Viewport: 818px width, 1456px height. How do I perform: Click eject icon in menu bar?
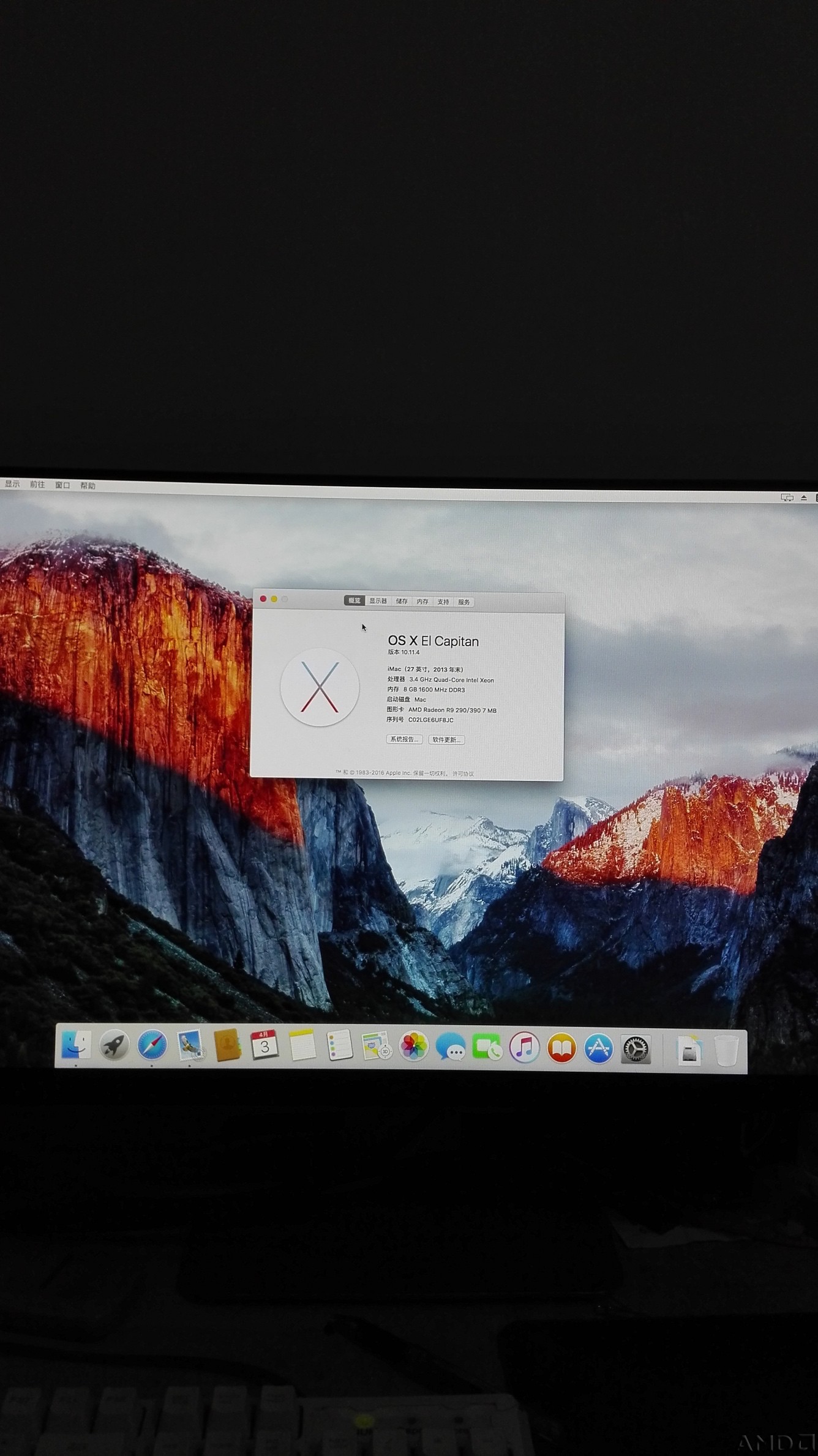coord(804,498)
